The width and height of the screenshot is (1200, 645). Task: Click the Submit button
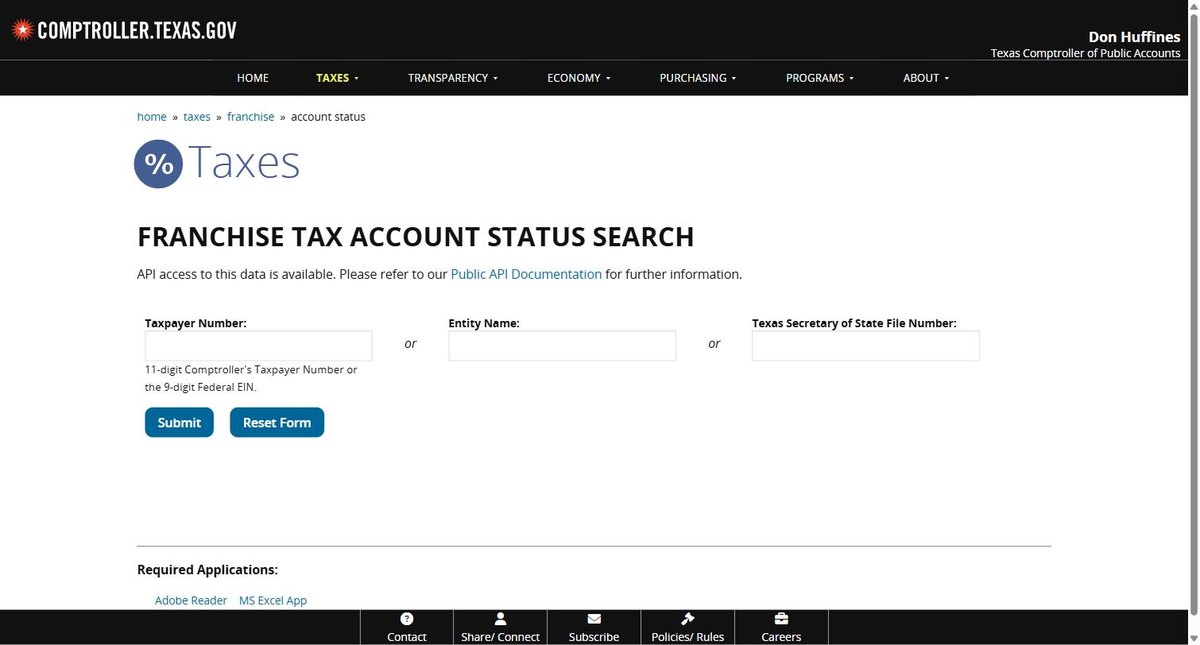[x=179, y=422]
